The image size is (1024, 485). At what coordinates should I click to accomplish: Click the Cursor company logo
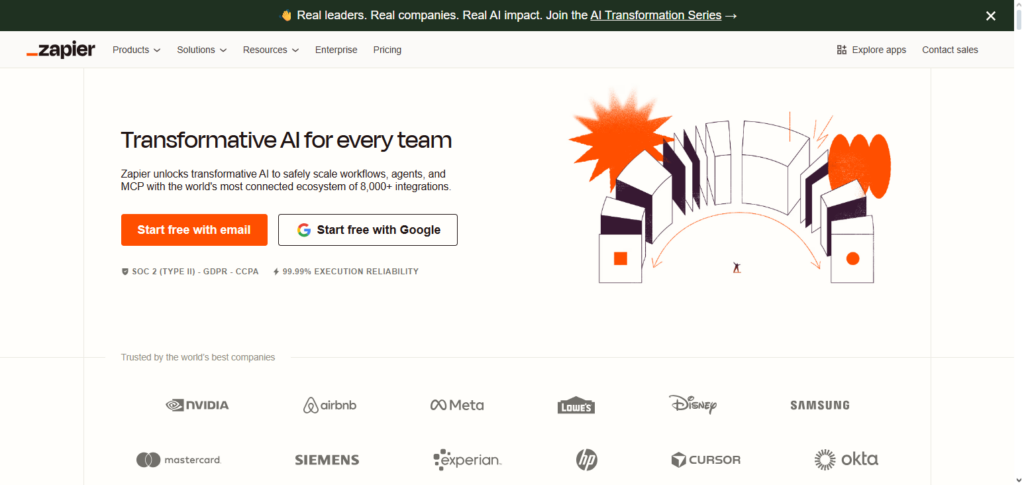(x=706, y=460)
